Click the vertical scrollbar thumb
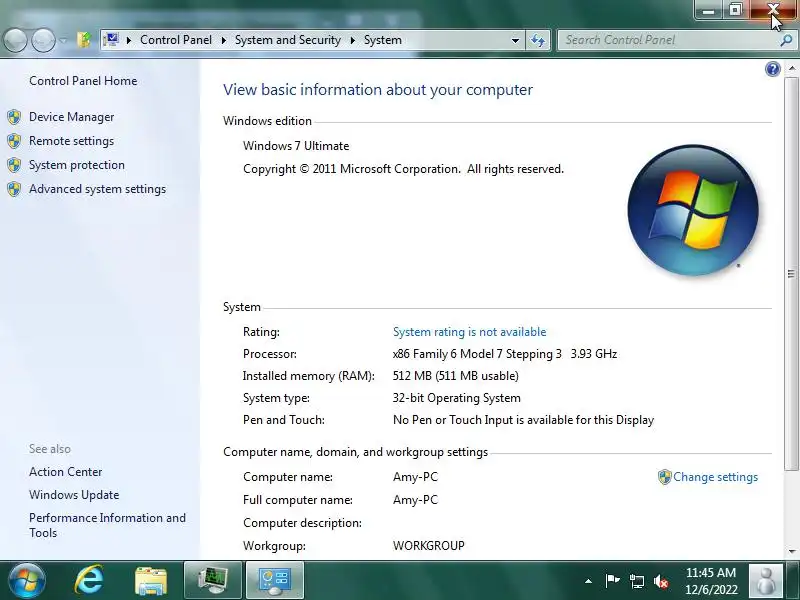 point(791,274)
